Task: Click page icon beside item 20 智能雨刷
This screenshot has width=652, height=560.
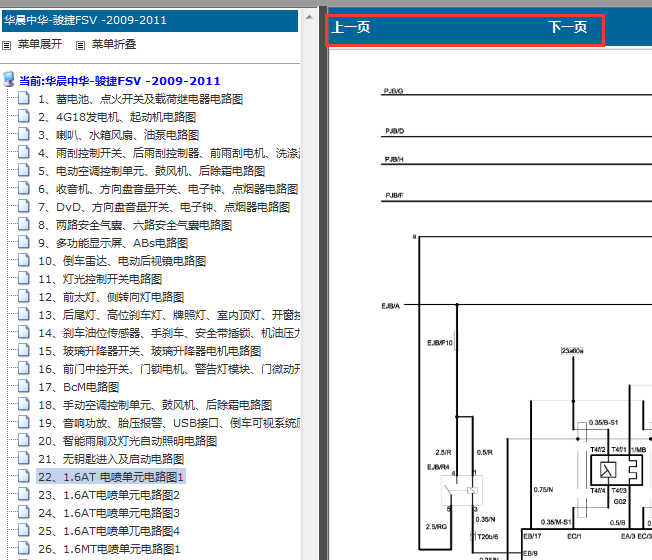Action: coord(24,440)
